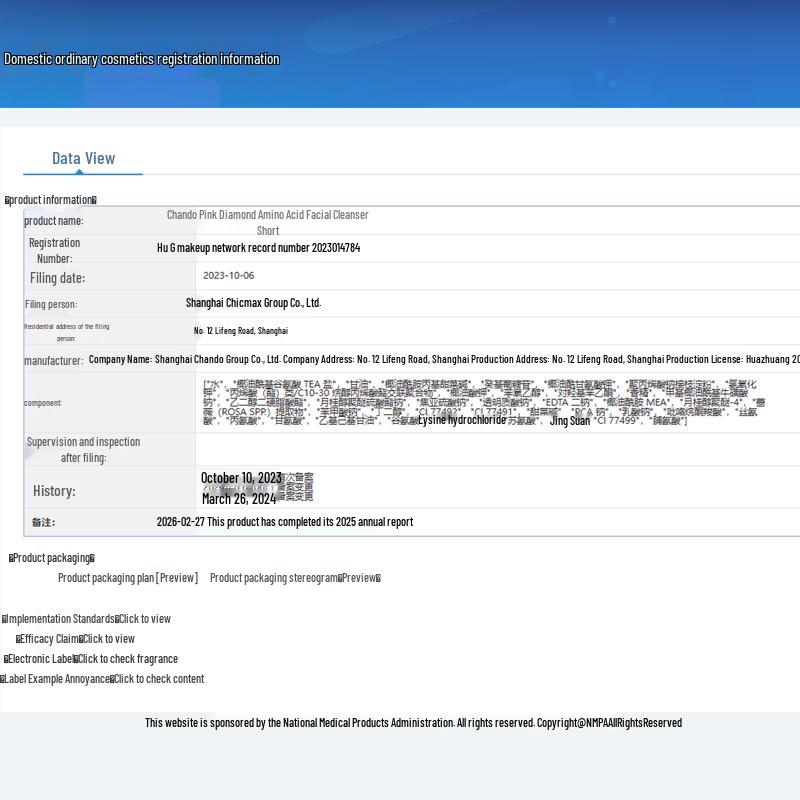800x800 pixels.
Task: Select Jing Suan in the component list
Action: [570, 421]
